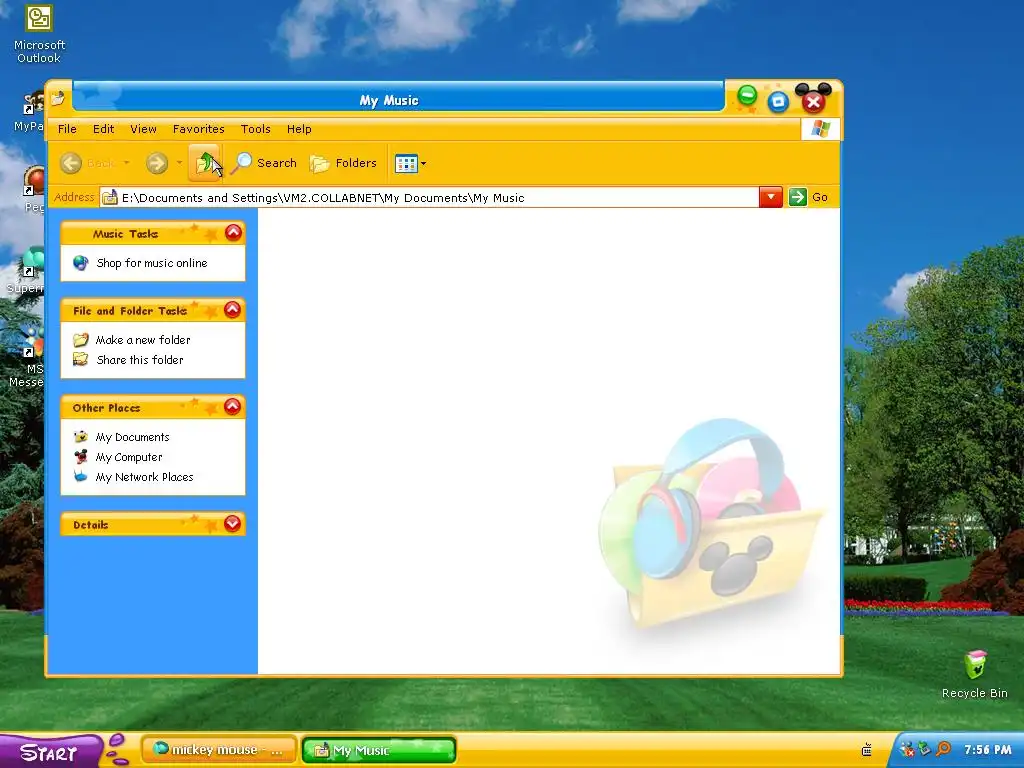
Task: Click the folder icon in address bar
Action: 110,197
